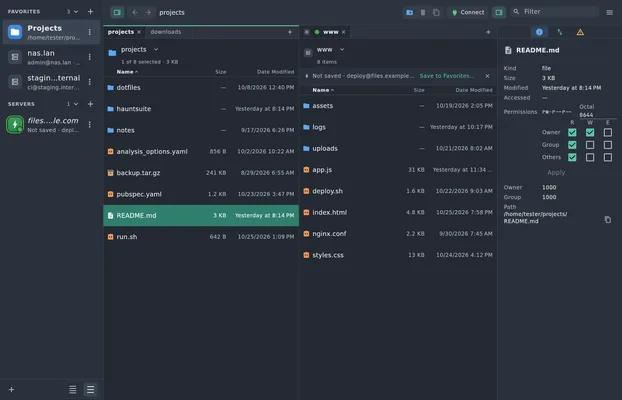This screenshot has height=400, width=622.
Task: Sort projects pane by Size column
Action: [221, 72]
